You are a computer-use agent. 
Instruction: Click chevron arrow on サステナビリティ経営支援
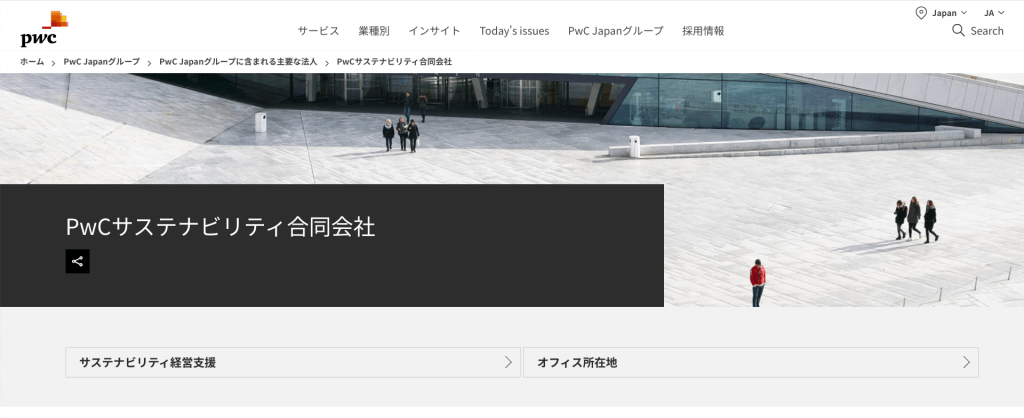tap(508, 362)
